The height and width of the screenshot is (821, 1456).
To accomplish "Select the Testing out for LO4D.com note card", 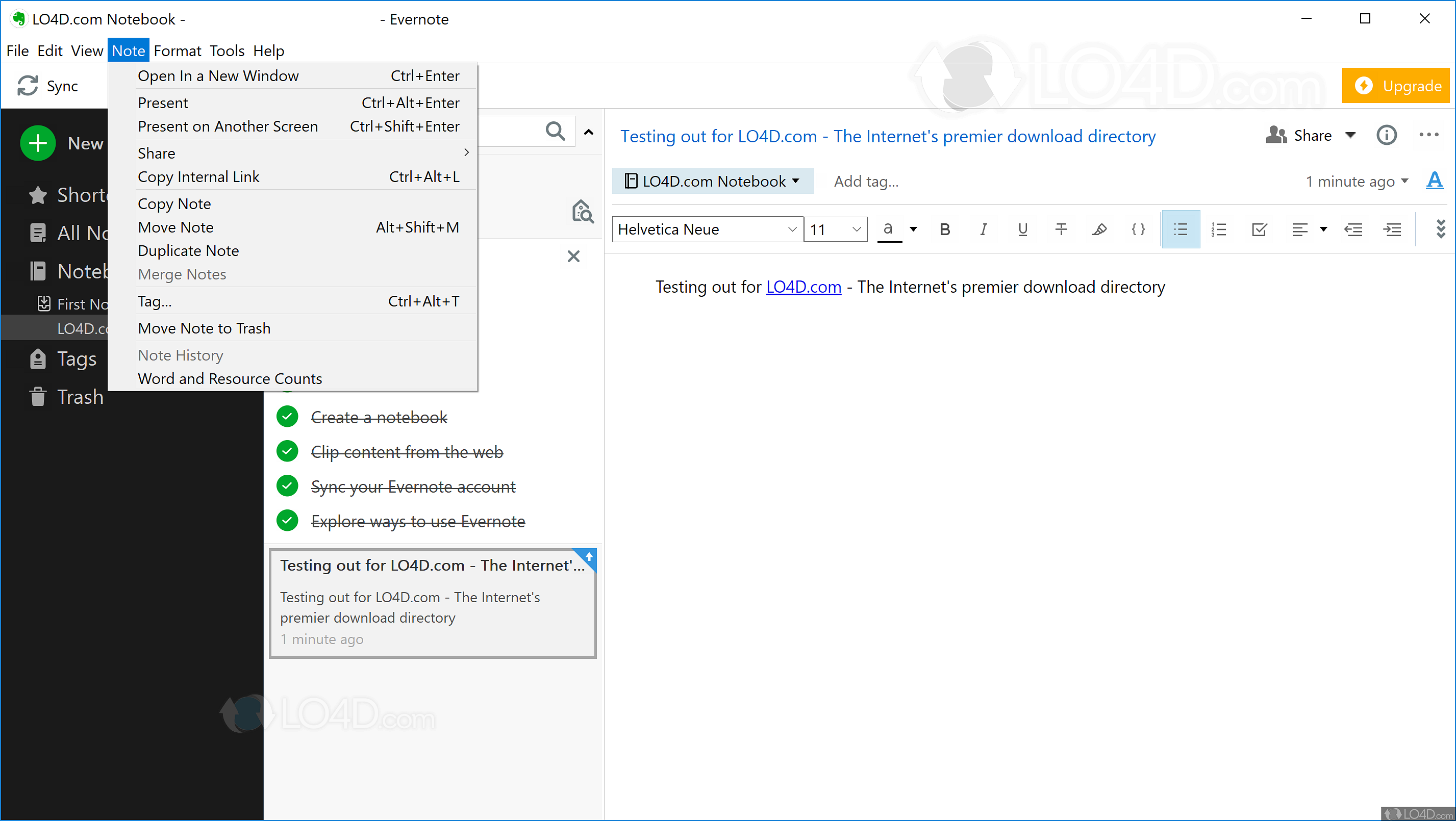I will pos(433,603).
